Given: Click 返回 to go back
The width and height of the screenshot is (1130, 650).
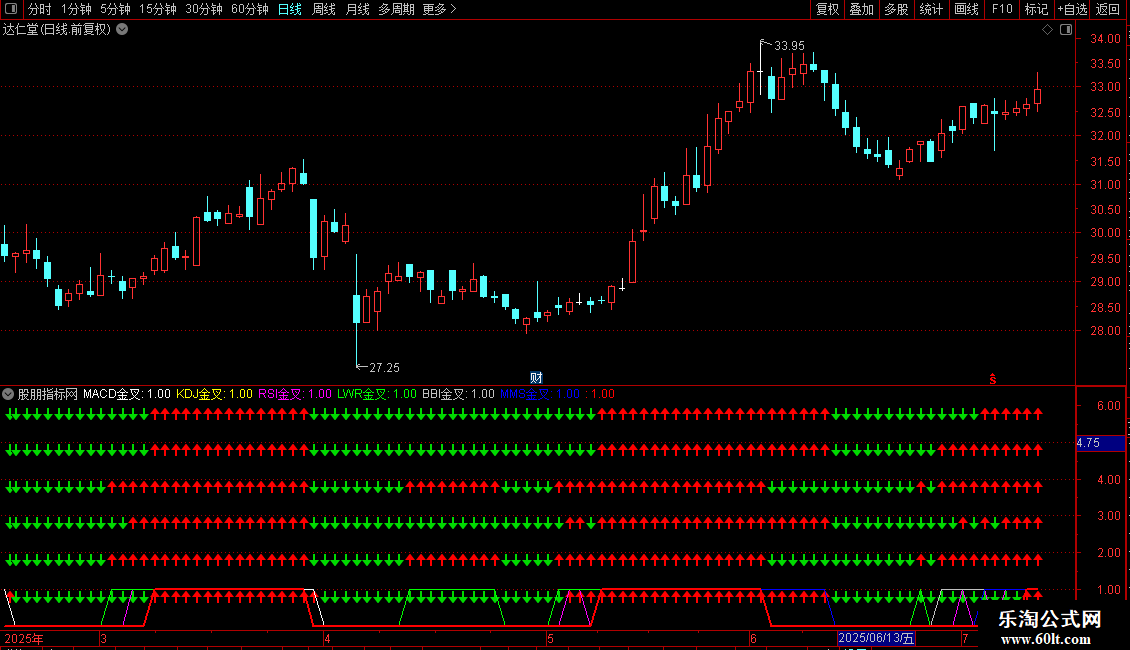Looking at the screenshot, I should (1108, 9).
